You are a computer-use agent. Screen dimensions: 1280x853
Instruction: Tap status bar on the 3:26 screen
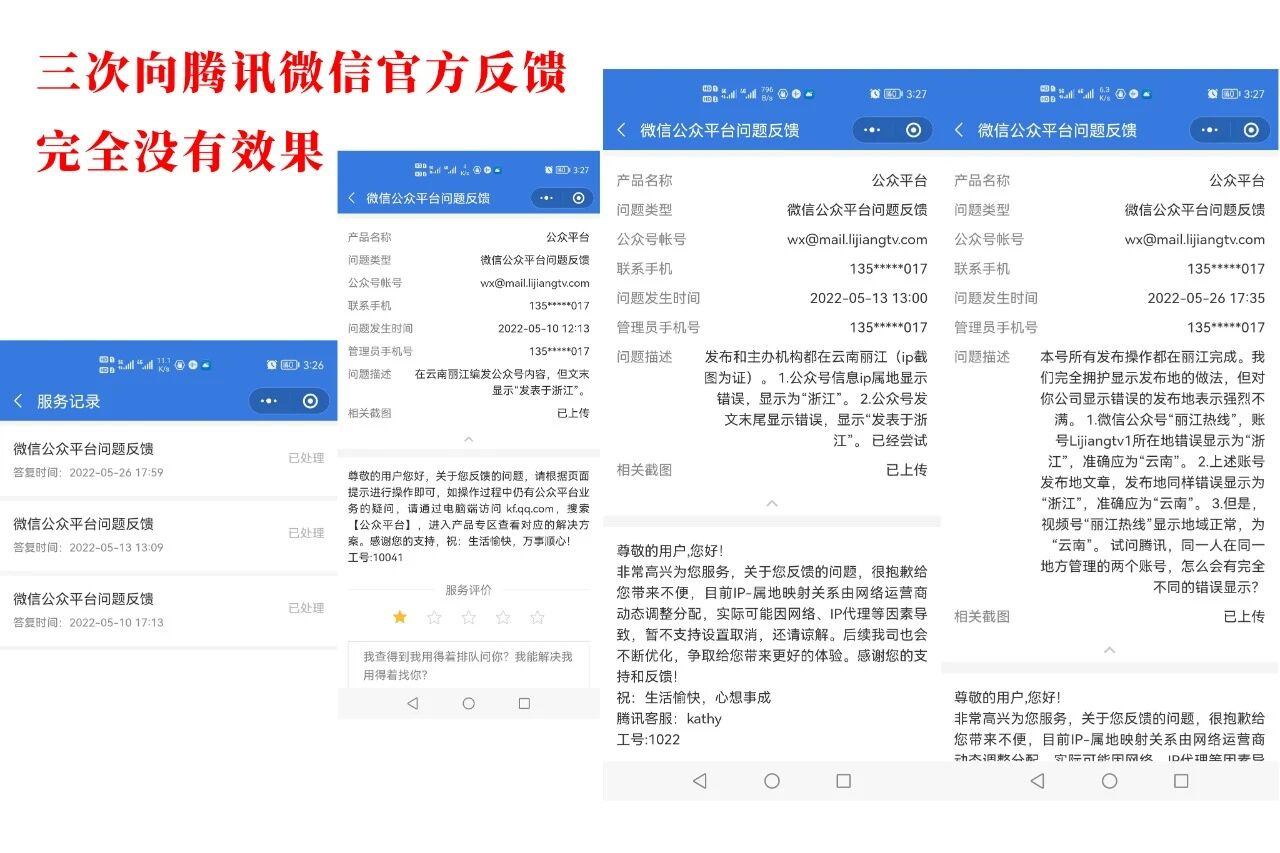168,365
